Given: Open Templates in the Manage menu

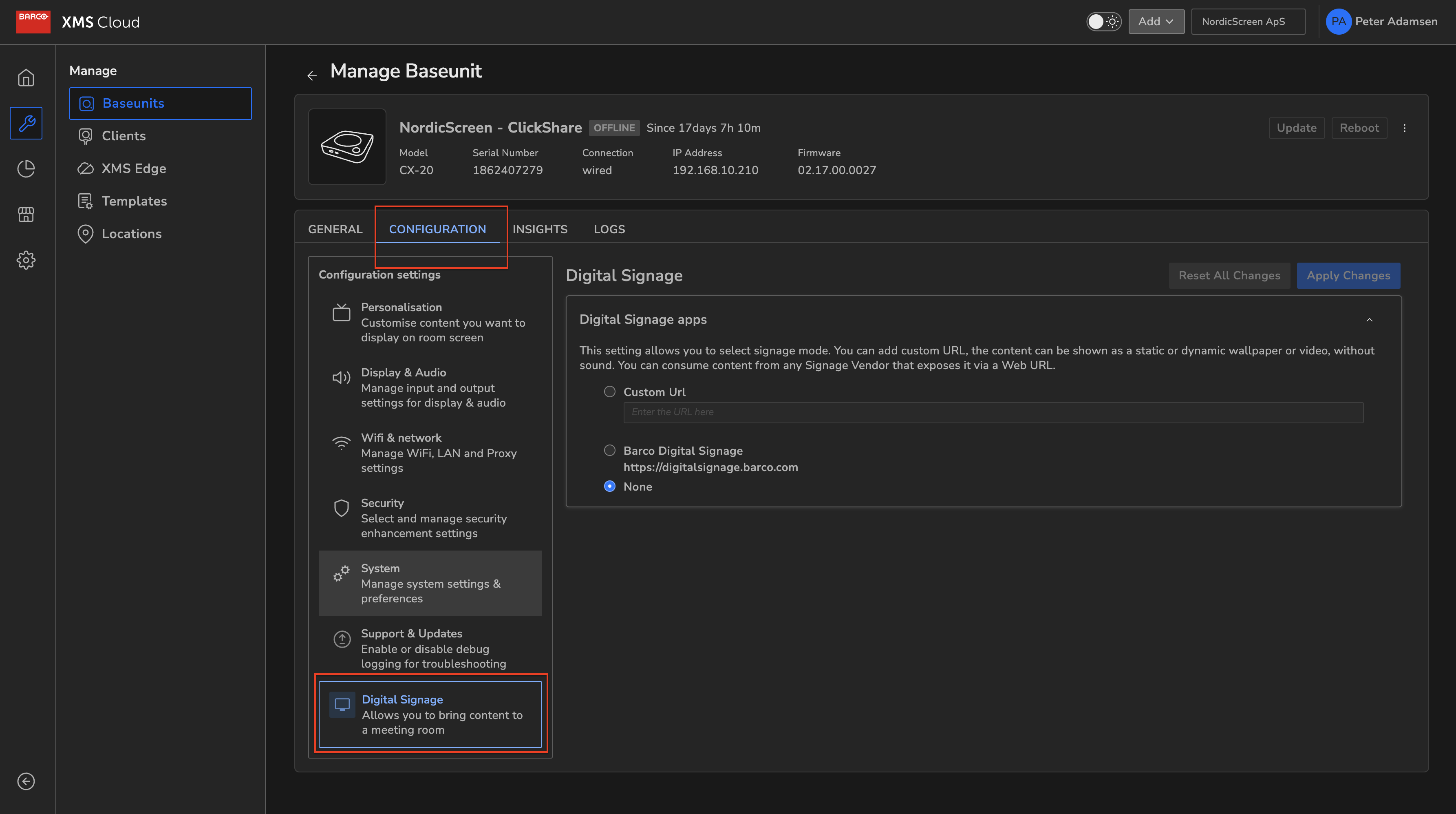Looking at the screenshot, I should click(161, 201).
